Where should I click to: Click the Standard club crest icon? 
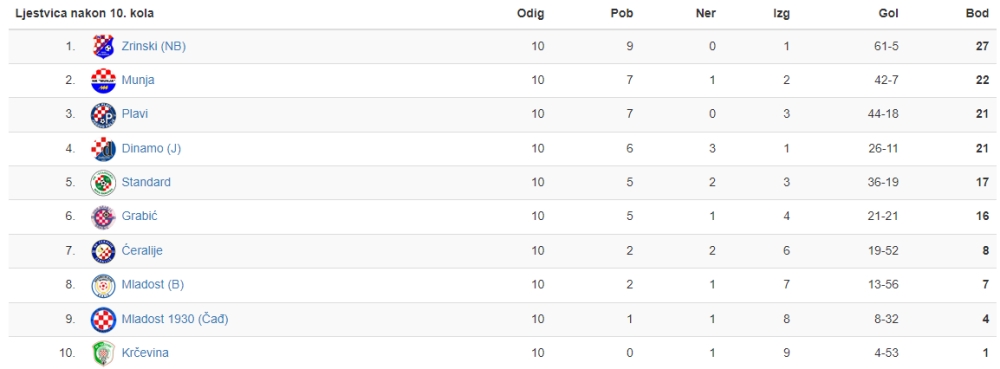click(x=103, y=182)
